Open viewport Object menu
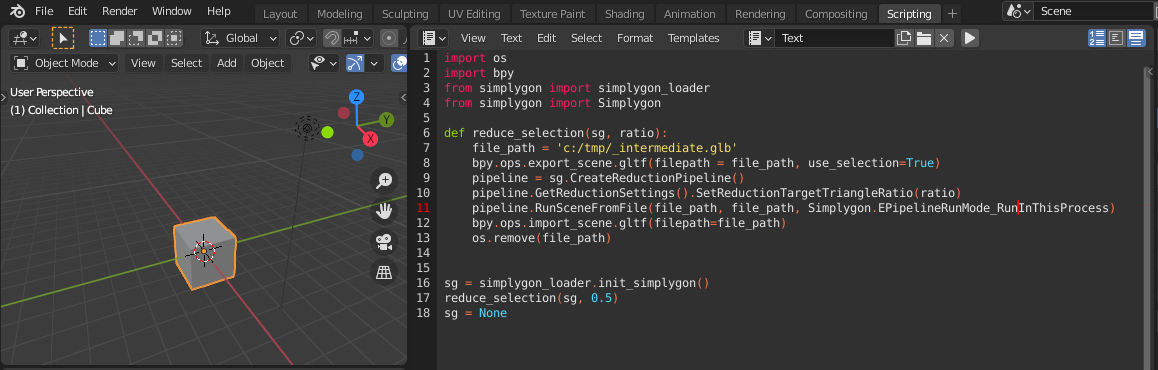 (267, 64)
